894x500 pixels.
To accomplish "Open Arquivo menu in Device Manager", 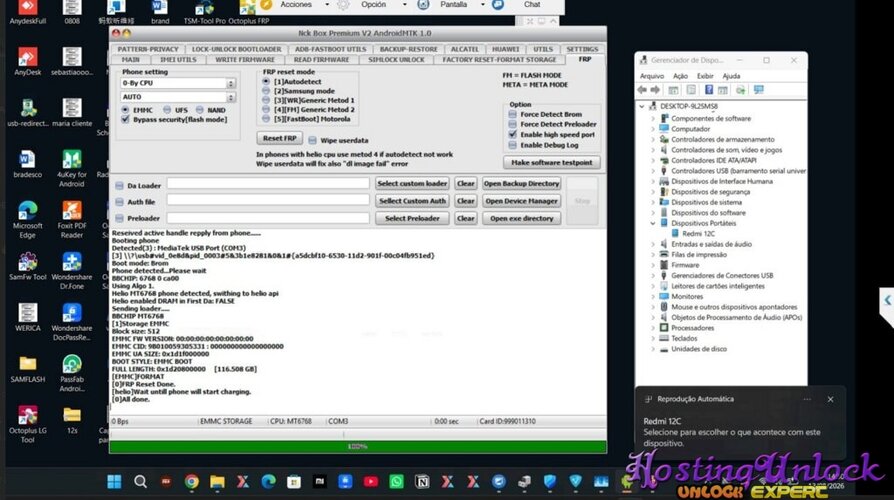I will pyautogui.click(x=652, y=76).
